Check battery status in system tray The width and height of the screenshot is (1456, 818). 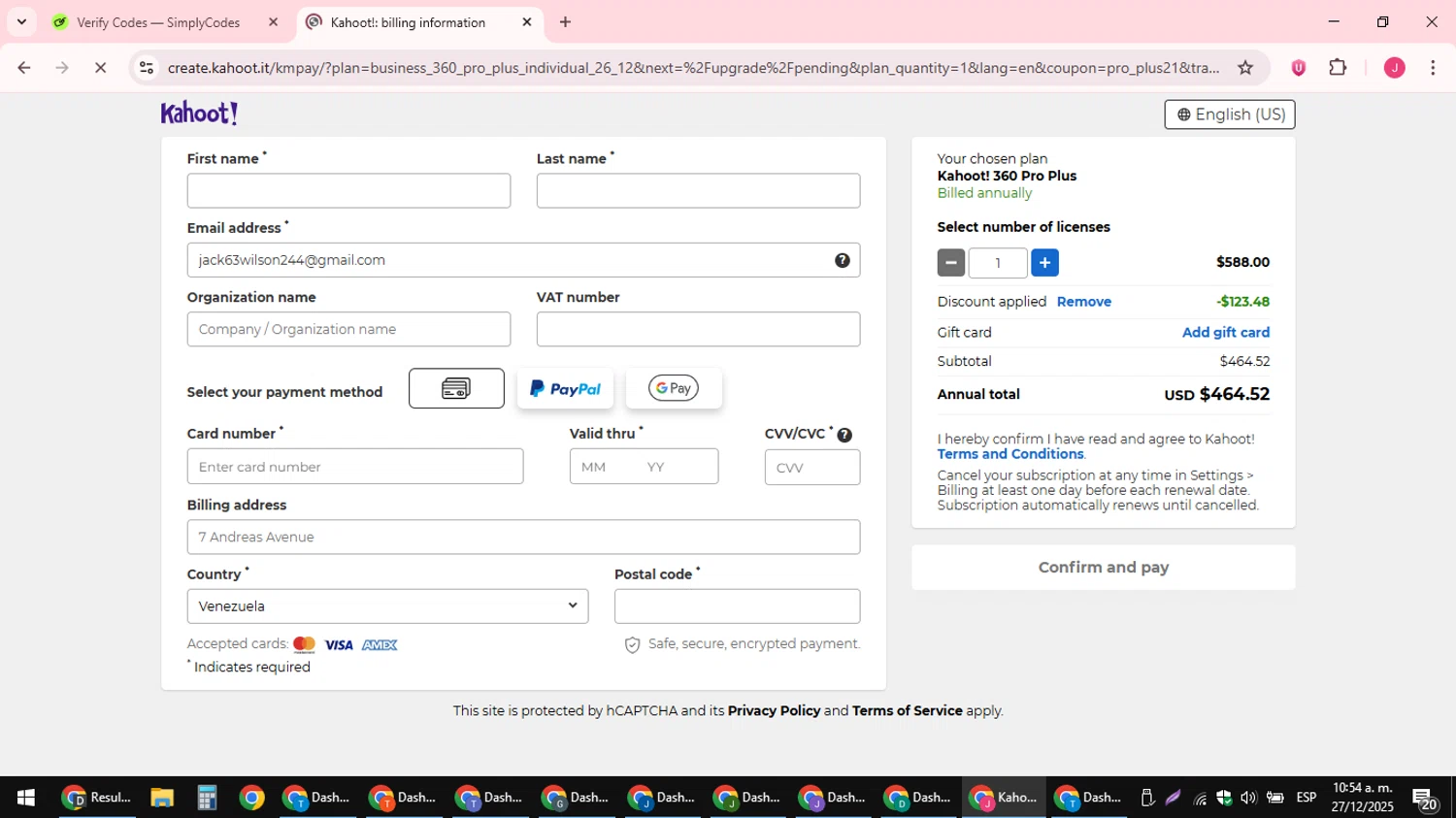pyautogui.click(x=1274, y=798)
